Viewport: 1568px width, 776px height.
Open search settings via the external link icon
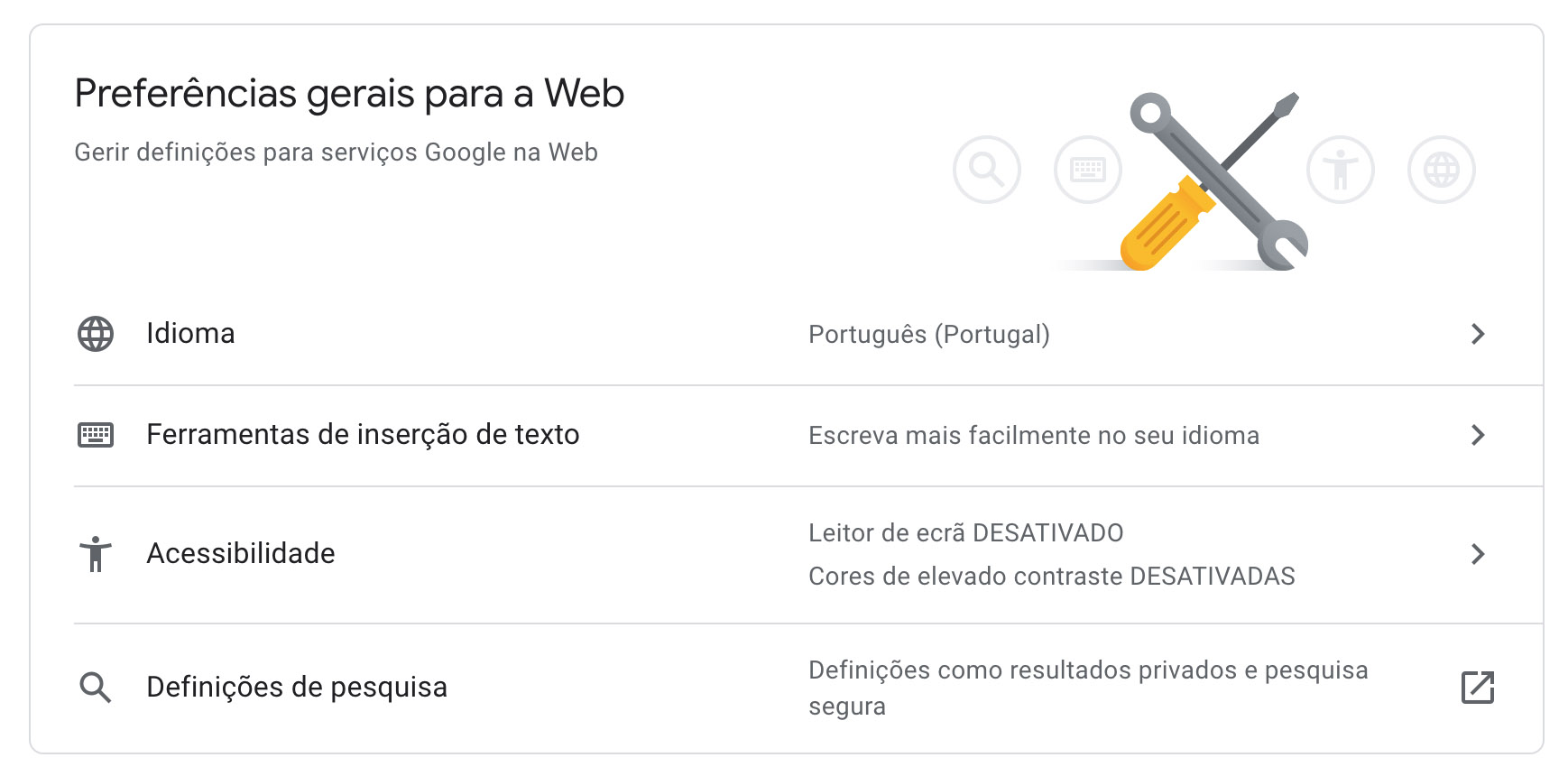coord(1477,687)
